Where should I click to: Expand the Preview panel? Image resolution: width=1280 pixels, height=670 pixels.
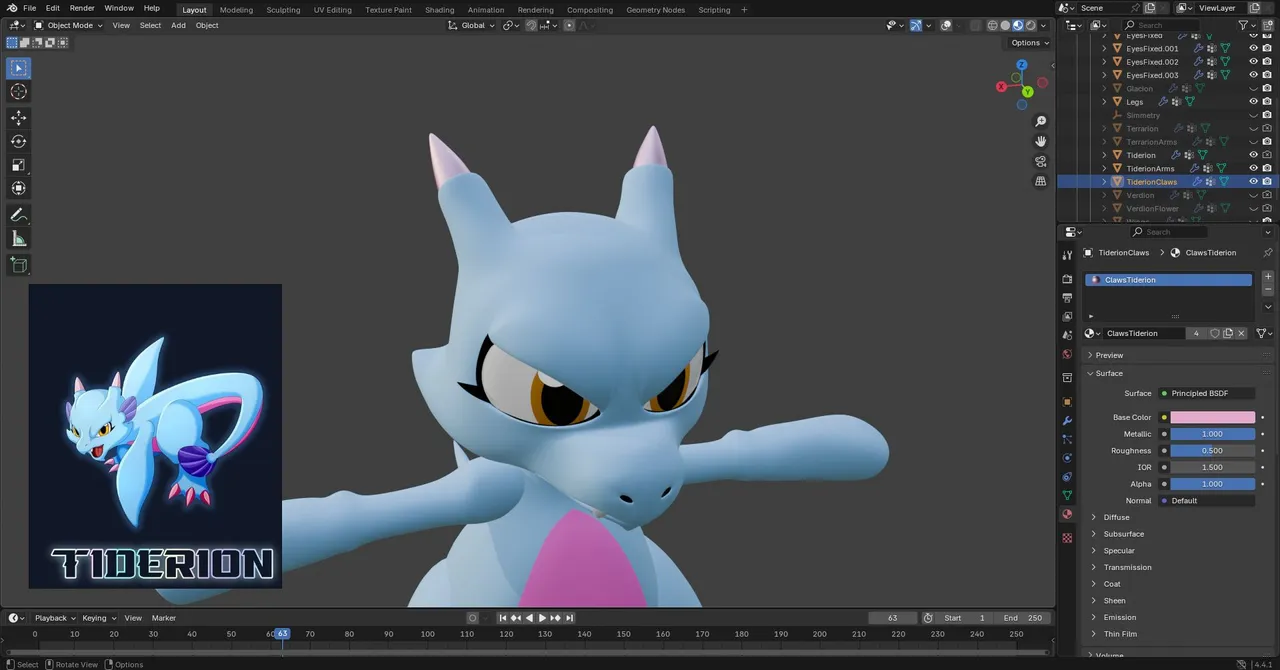point(1109,355)
